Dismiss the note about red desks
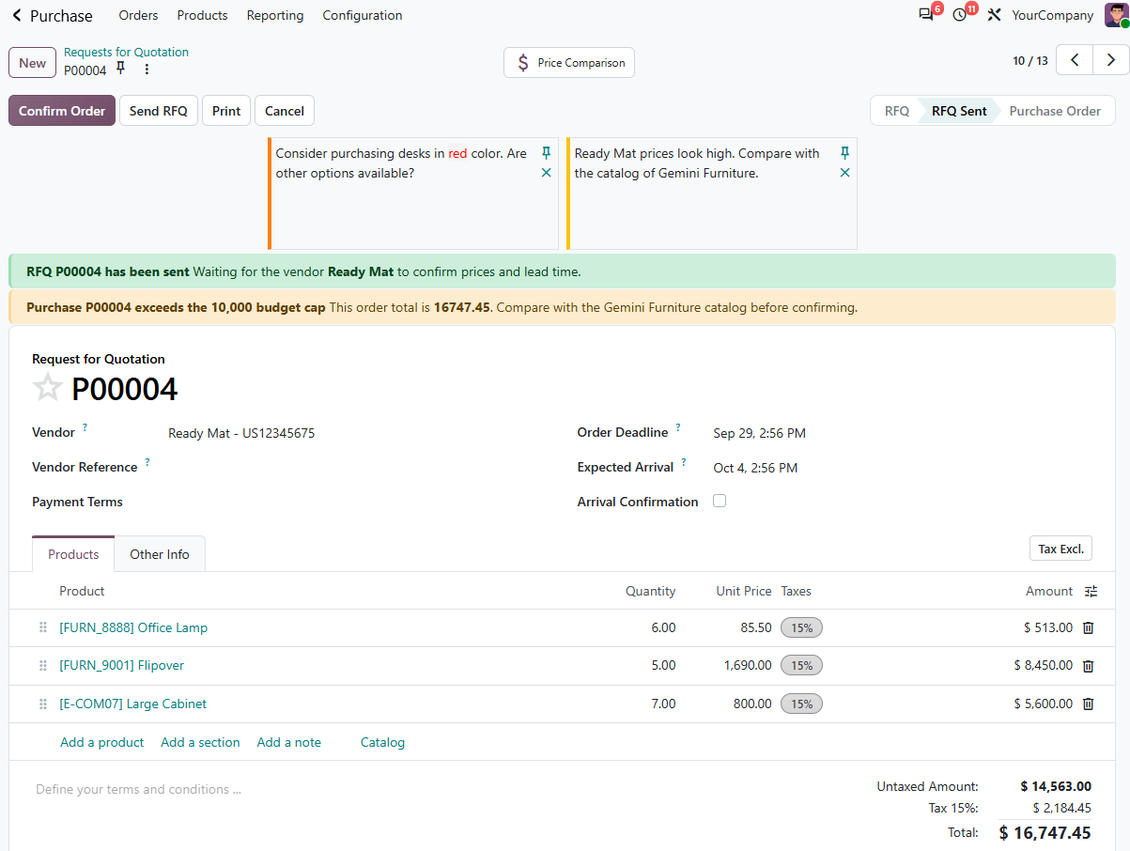Viewport: 1130px width, 851px height. pyautogui.click(x=546, y=173)
